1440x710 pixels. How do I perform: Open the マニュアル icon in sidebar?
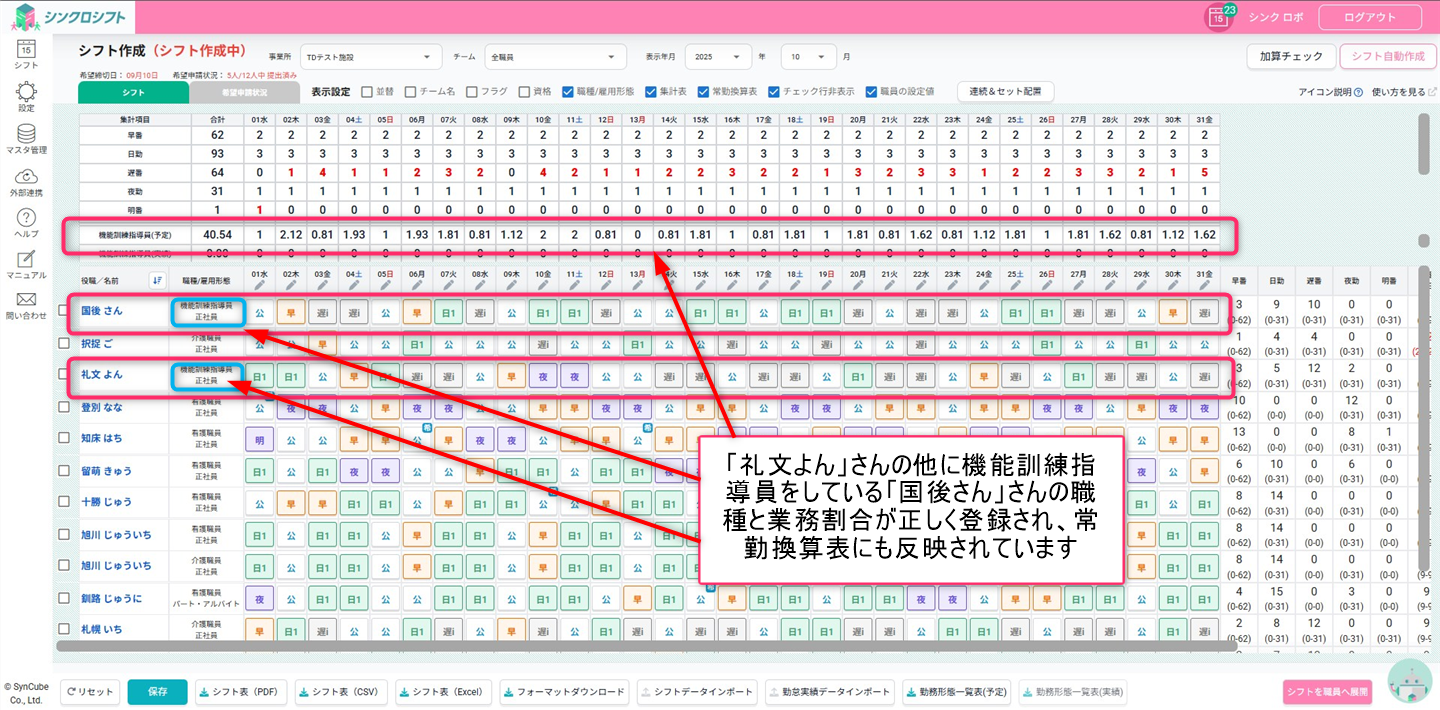26,259
